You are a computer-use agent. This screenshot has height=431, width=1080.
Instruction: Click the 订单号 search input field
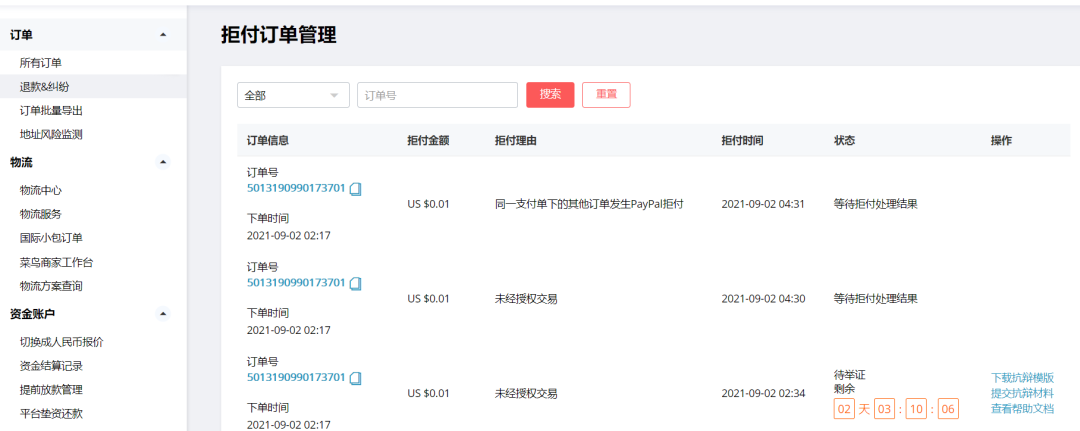tap(437, 95)
